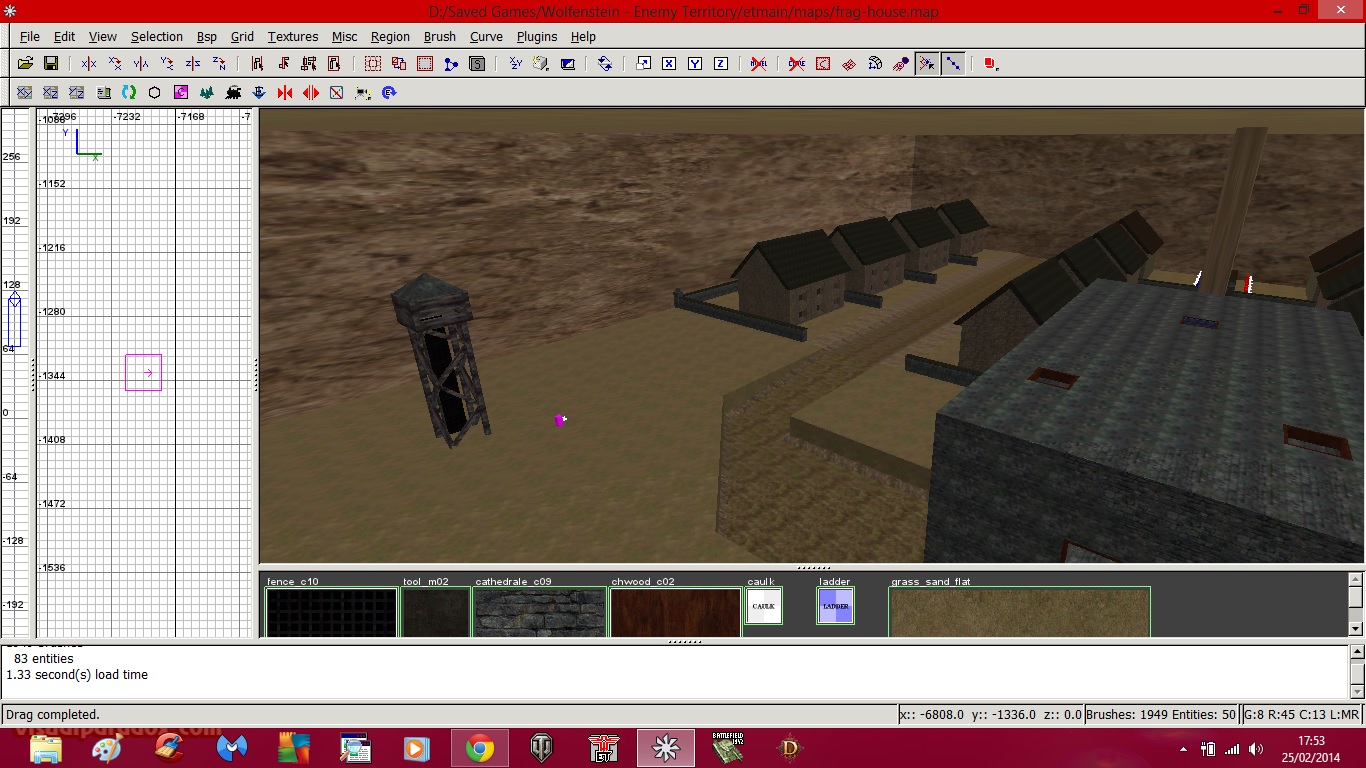
Task: Click the hexagon icon in the second toolbar
Action: 155,93
